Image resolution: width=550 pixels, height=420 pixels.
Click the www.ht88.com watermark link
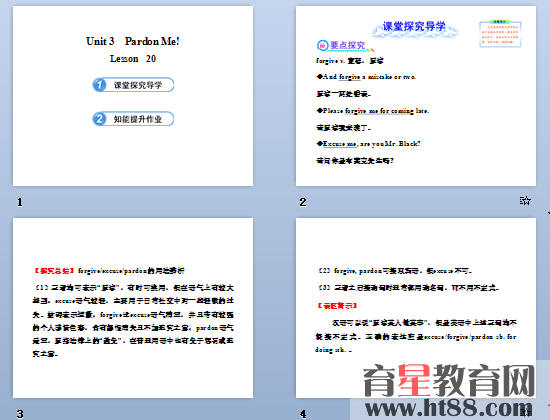tap(449, 408)
